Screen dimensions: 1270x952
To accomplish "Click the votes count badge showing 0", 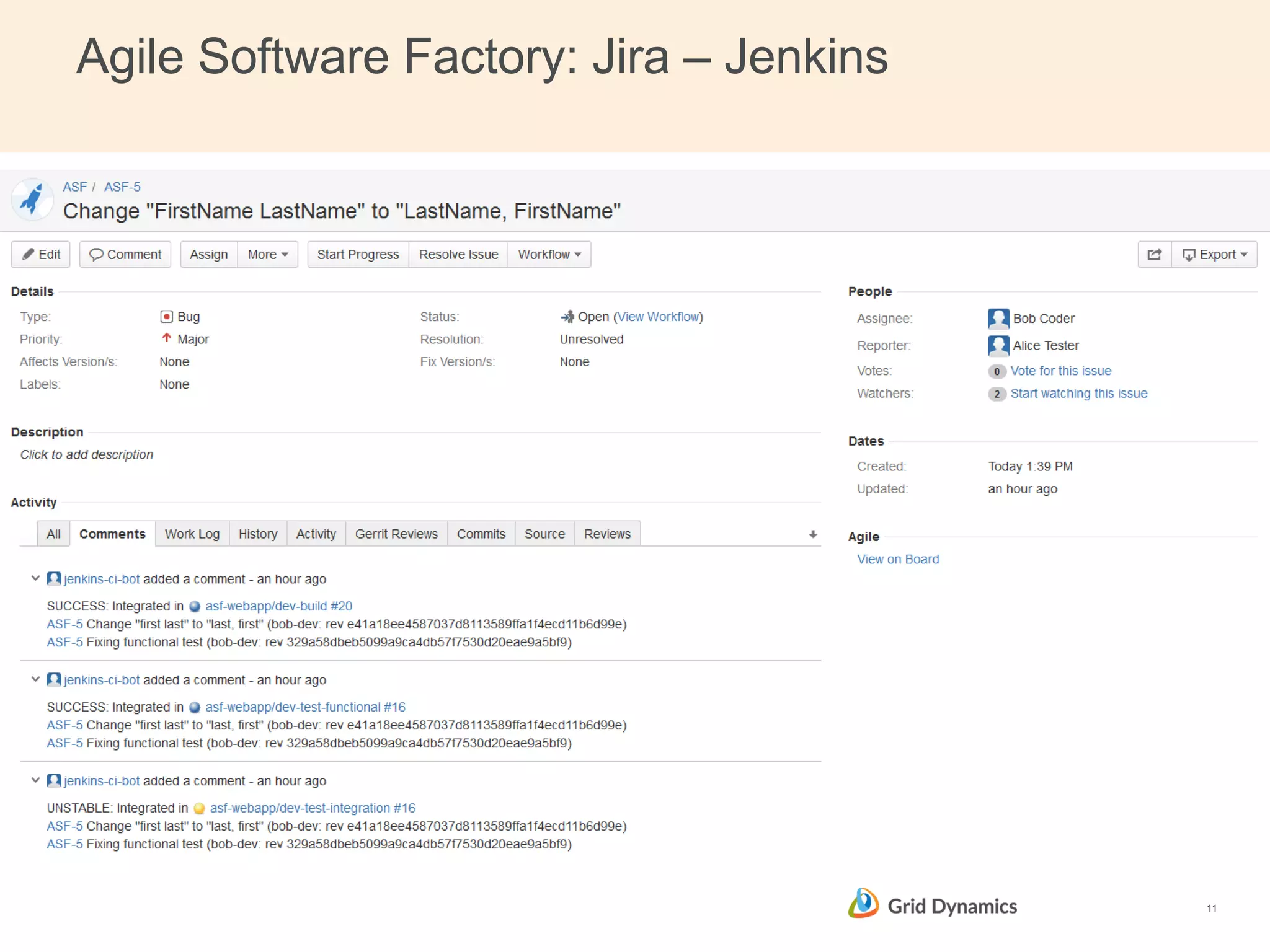I will [x=997, y=371].
